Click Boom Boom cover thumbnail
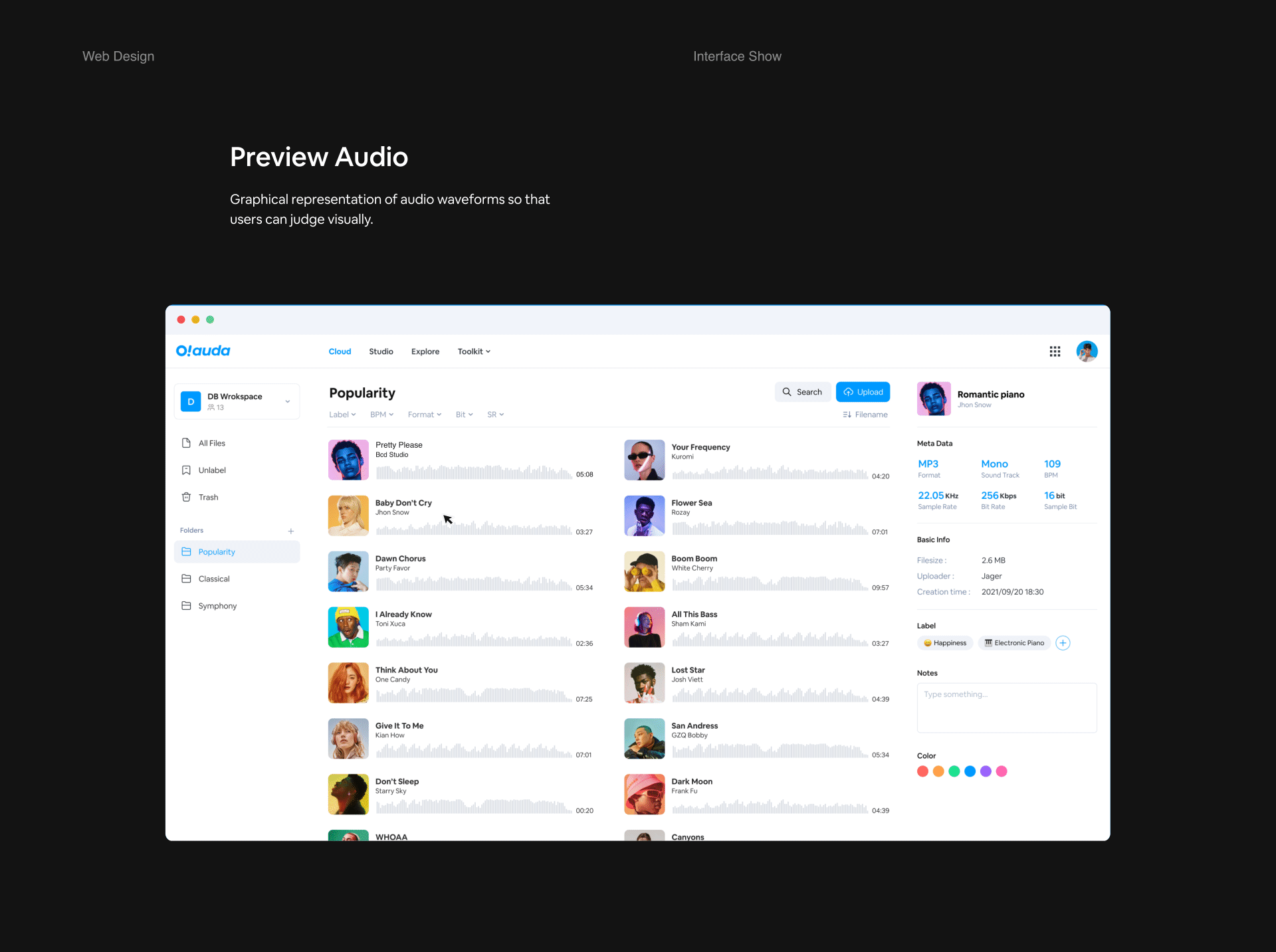The height and width of the screenshot is (952, 1276). point(645,571)
